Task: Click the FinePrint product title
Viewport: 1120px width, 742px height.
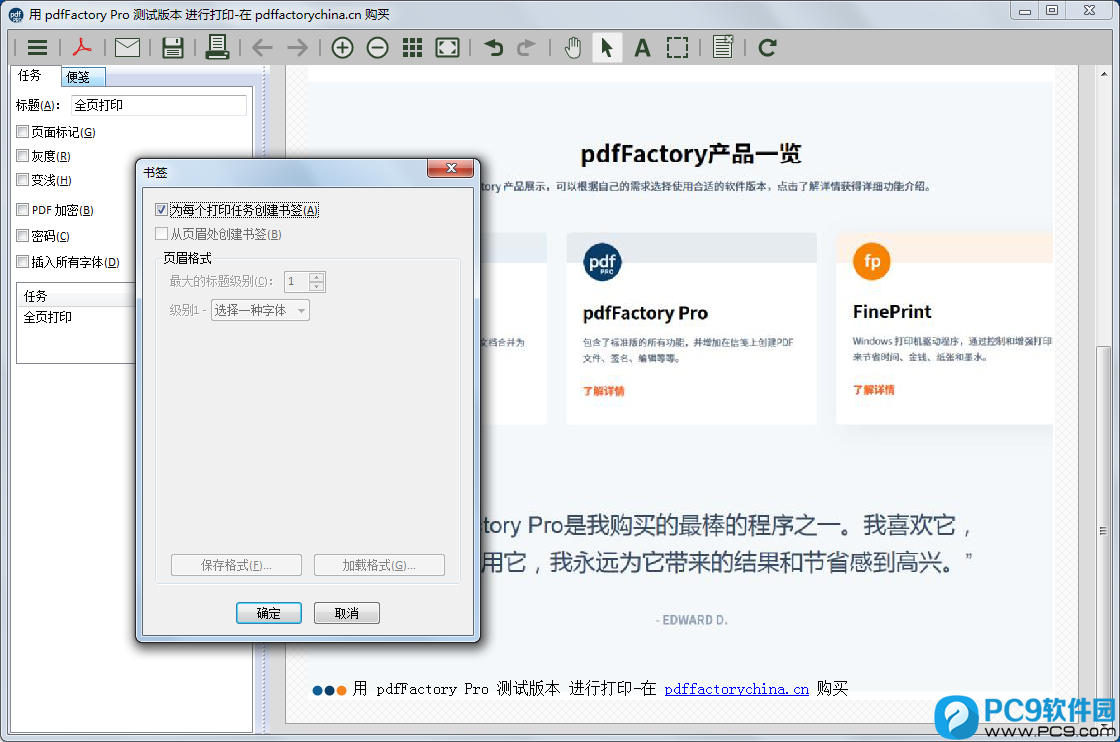Action: pos(892,311)
